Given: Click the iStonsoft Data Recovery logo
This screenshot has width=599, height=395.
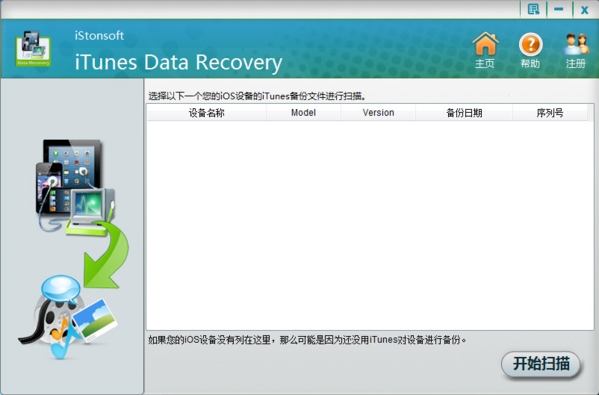Looking at the screenshot, I should [33, 49].
